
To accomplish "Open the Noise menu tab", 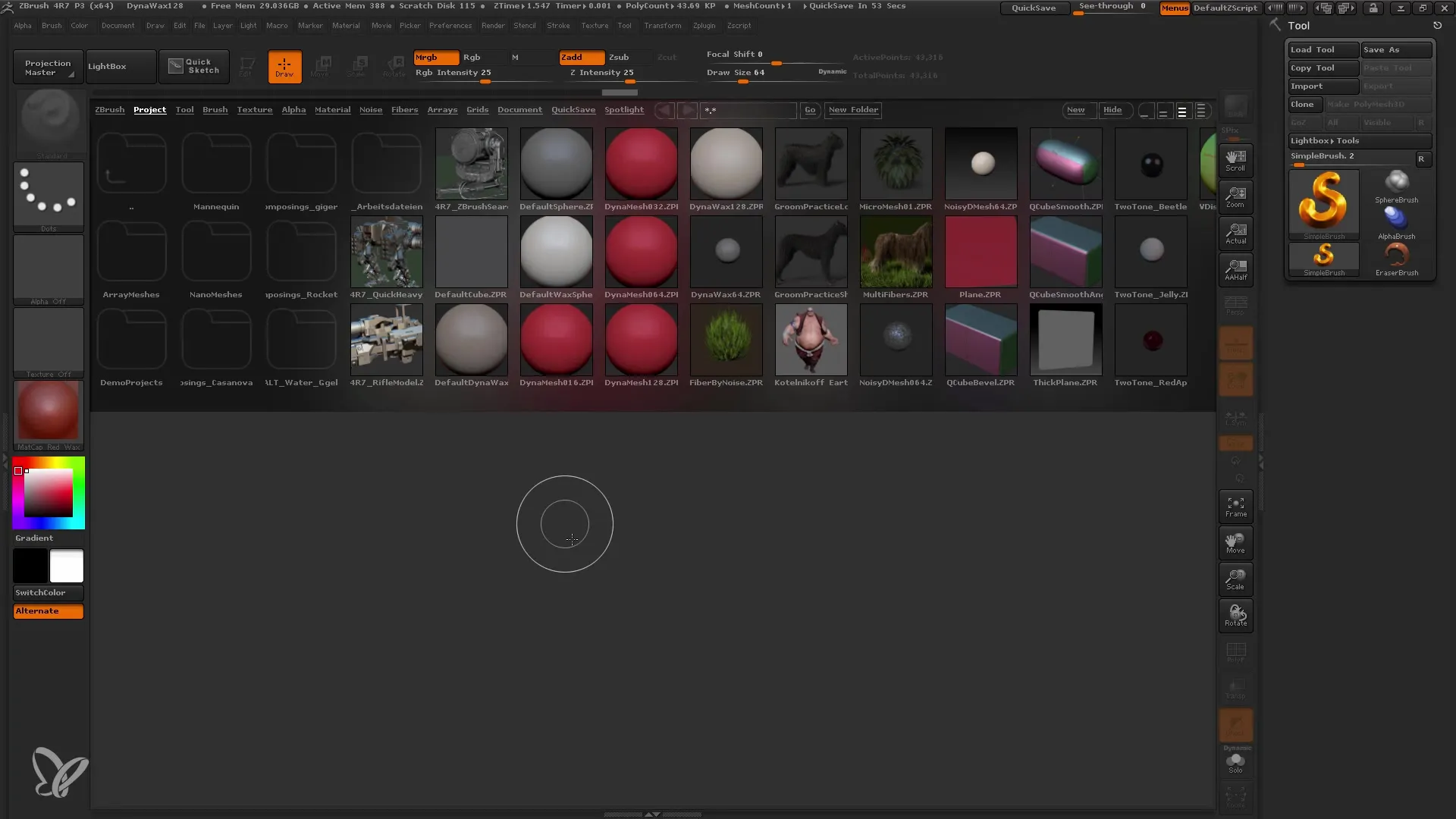I will [370, 109].
